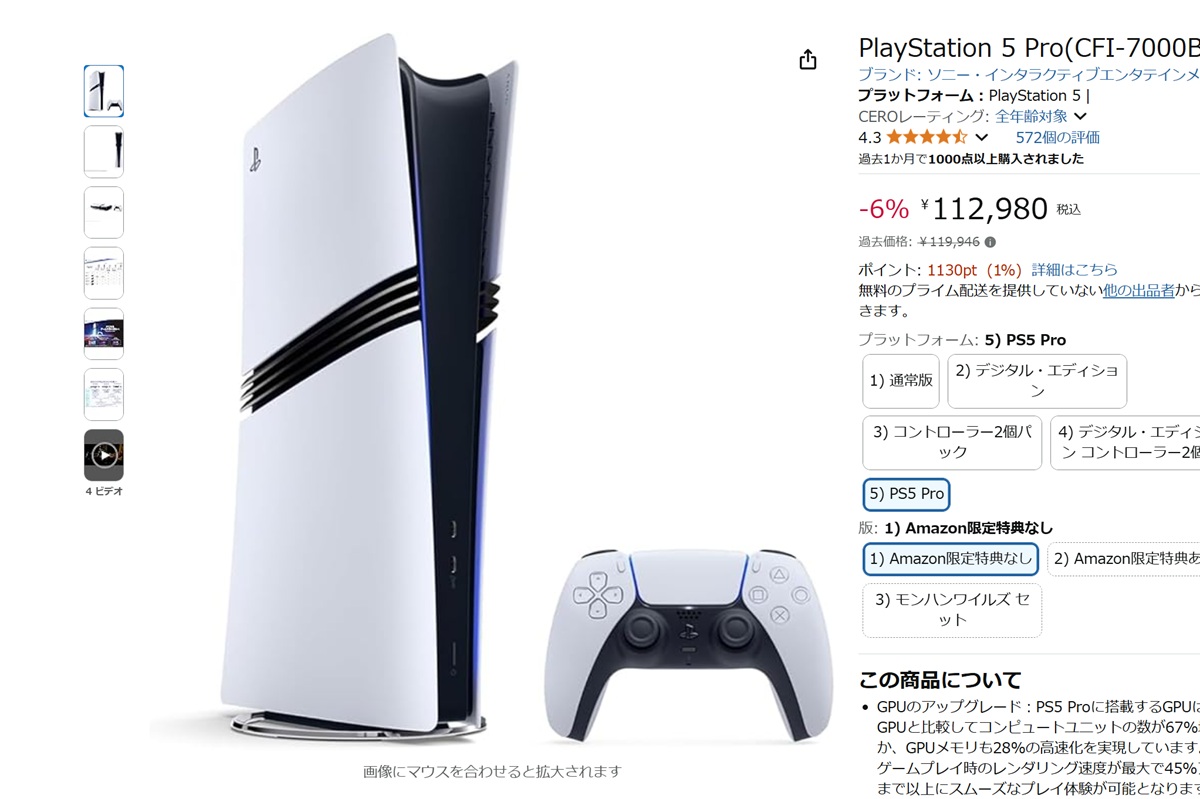This screenshot has height=799, width=1200.
Task: Select 2) デジタル・エディション platform option
Action: pyautogui.click(x=1037, y=381)
